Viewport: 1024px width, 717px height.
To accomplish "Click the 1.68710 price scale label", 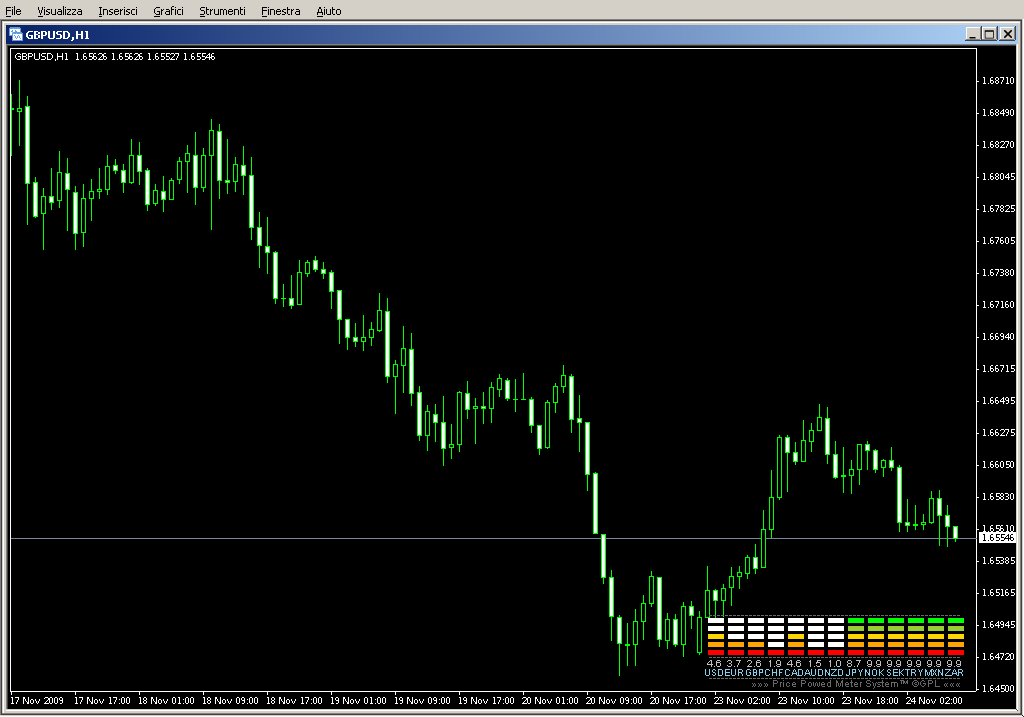I will pyautogui.click(x=999, y=81).
